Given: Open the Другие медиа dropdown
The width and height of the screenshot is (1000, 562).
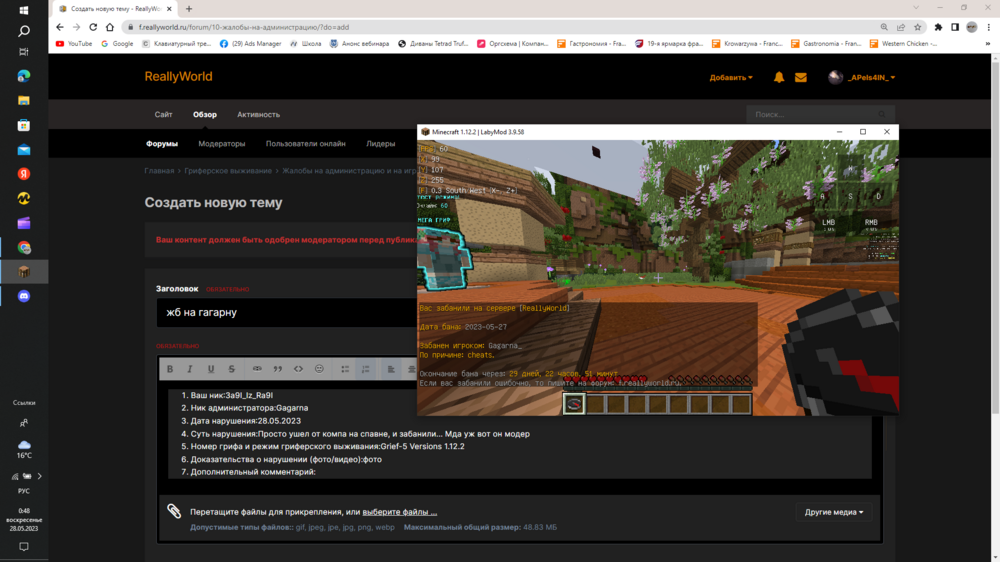Looking at the screenshot, I should pos(834,512).
